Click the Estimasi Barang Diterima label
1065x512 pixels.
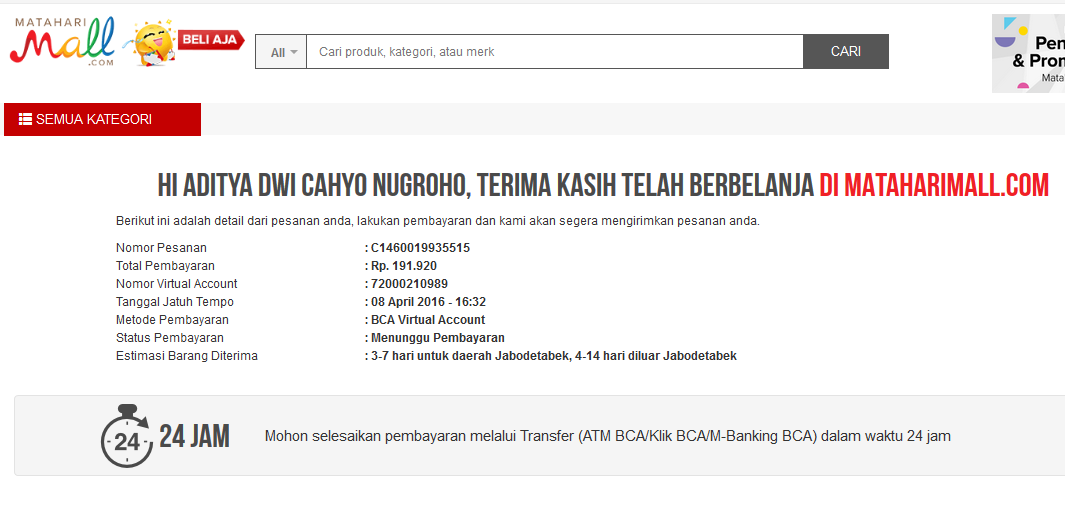coord(187,356)
